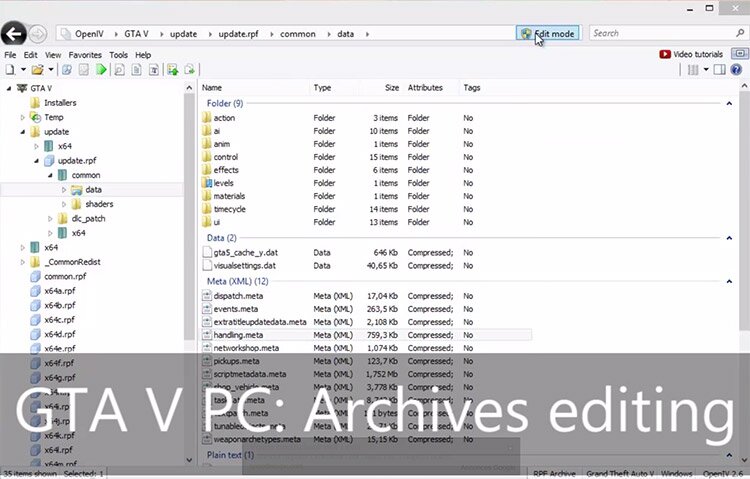The height and width of the screenshot is (479, 750).
Task: Click the green play arrow toolbar icon
Action: [101, 70]
